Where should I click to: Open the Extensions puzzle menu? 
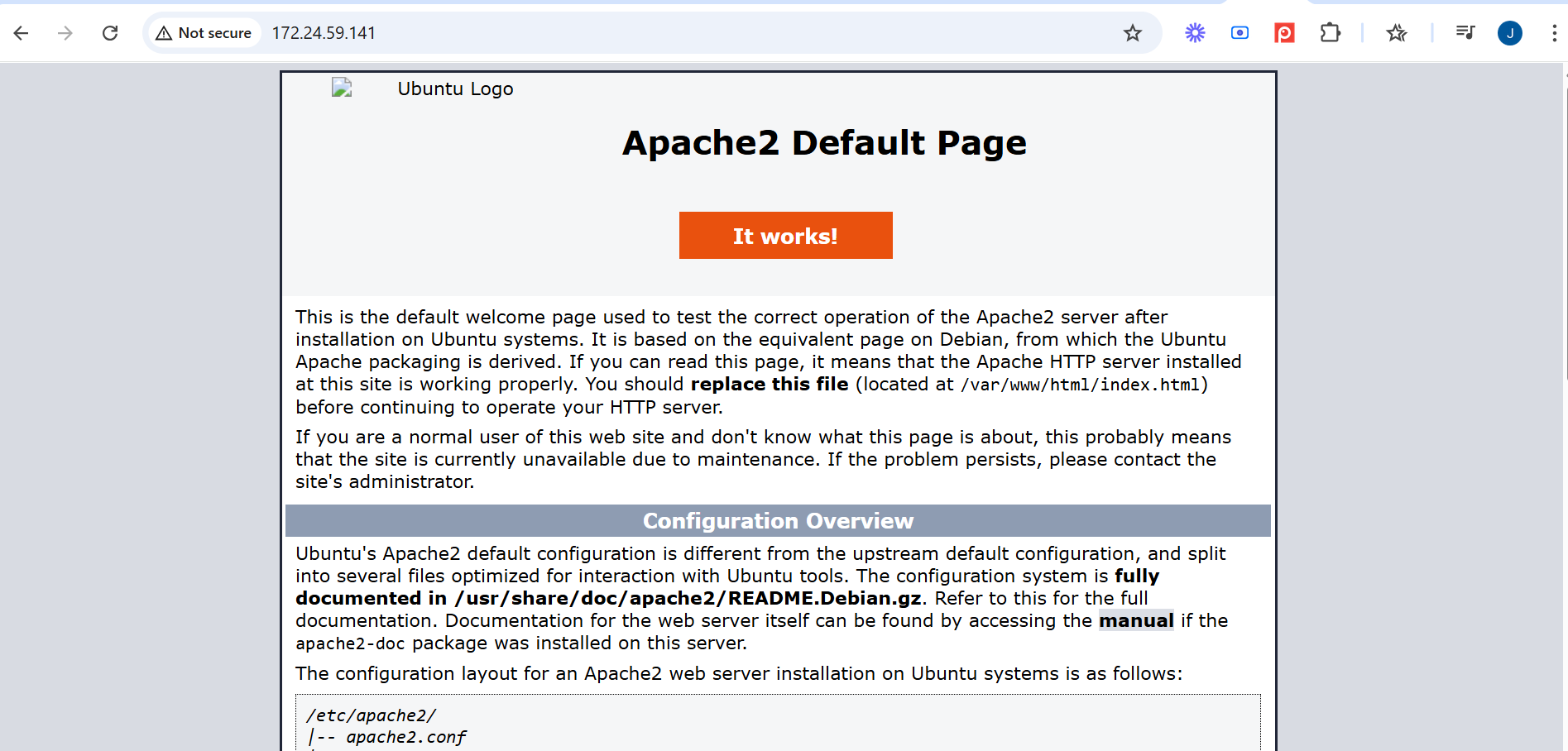click(1330, 33)
